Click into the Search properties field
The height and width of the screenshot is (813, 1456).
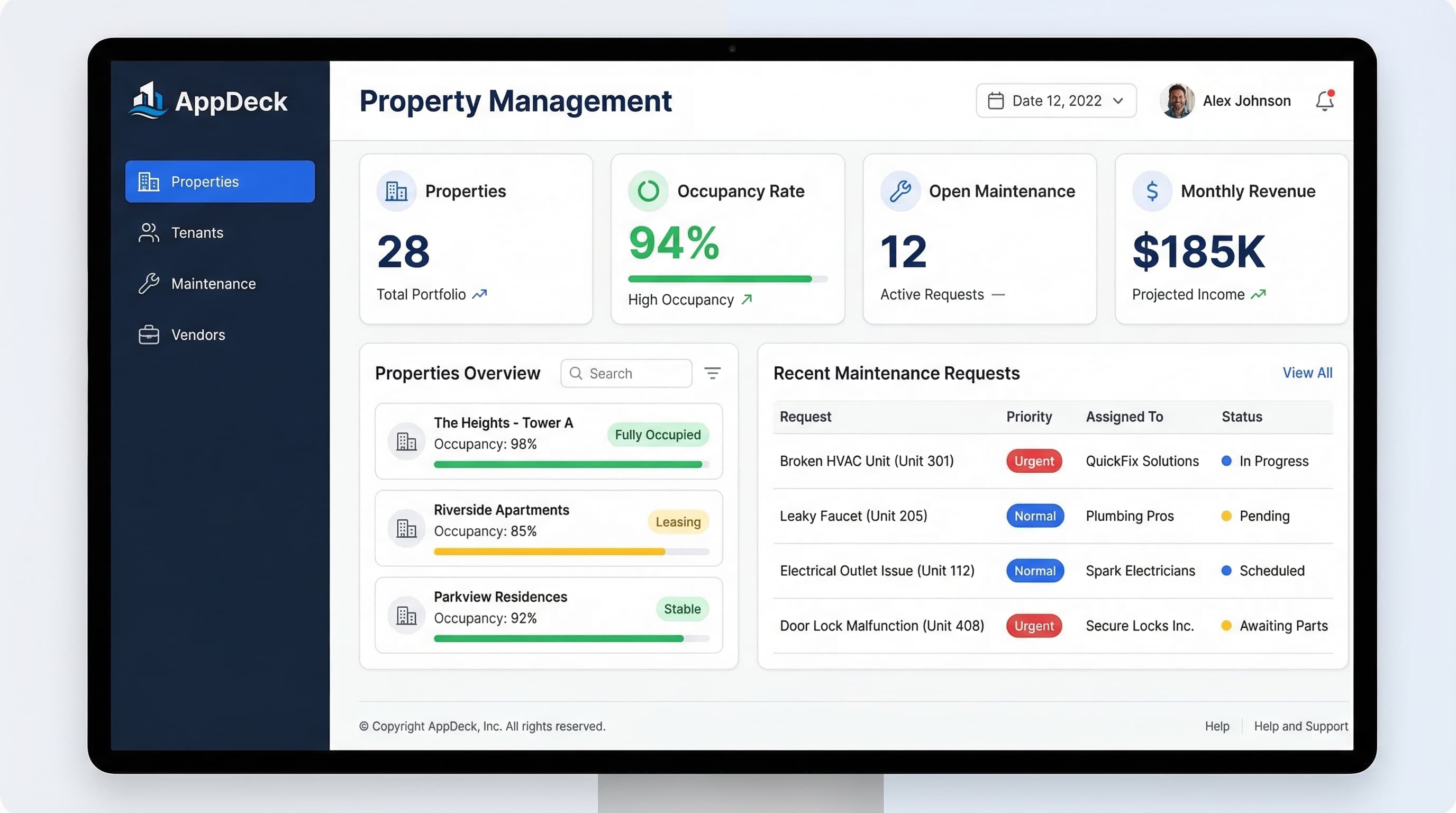point(626,373)
